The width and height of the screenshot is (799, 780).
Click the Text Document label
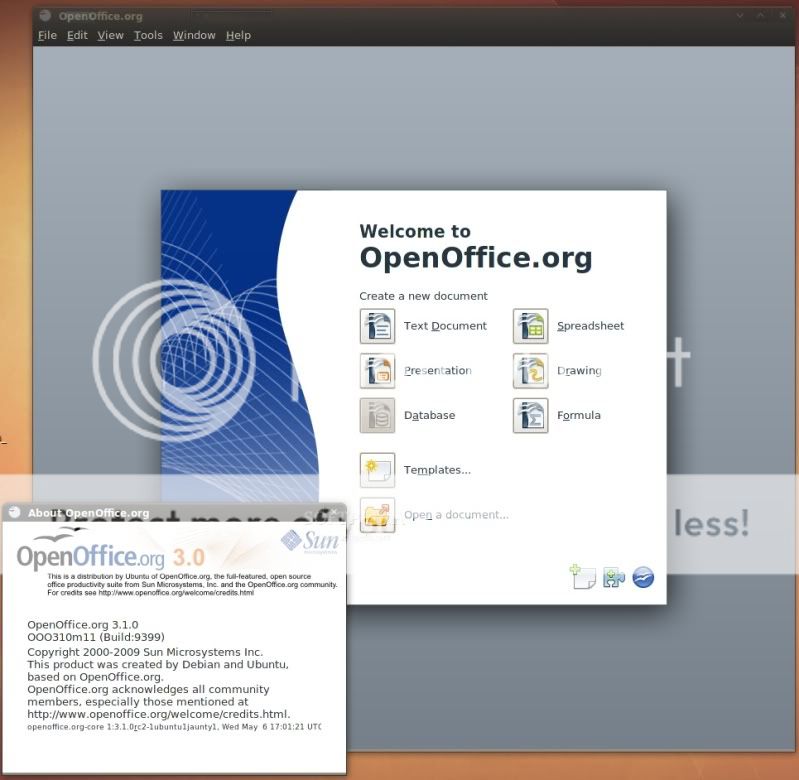[x=445, y=326]
